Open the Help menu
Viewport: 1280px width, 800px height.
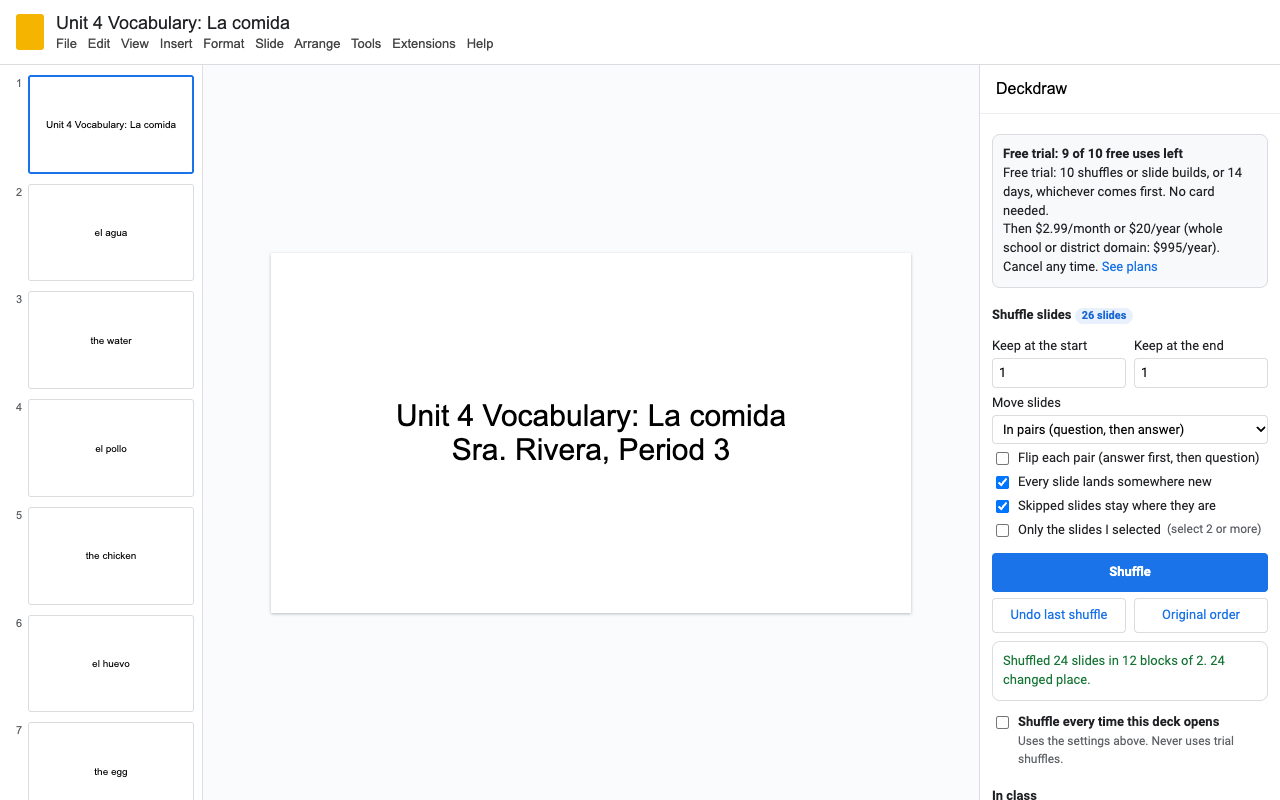coord(480,44)
